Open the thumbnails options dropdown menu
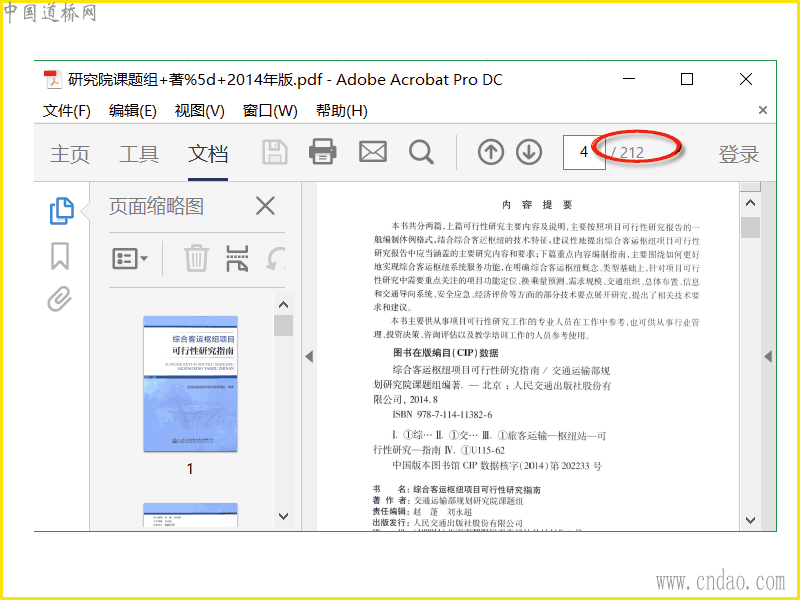This screenshot has width=800, height=600. coord(130,259)
